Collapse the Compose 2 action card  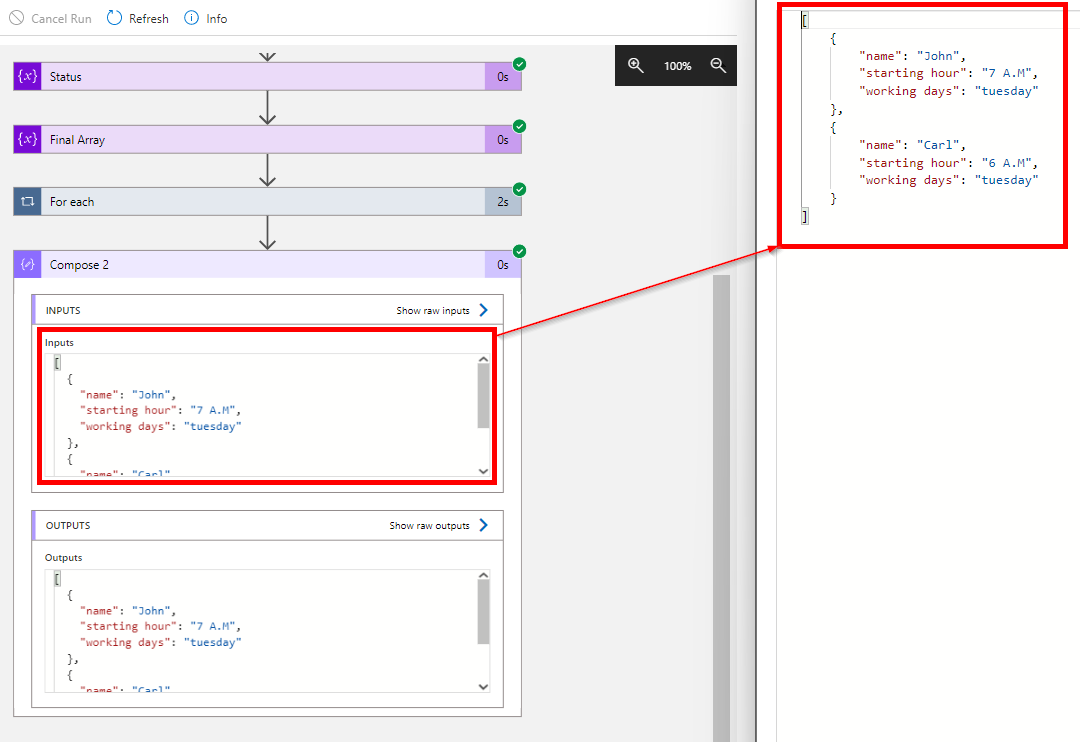coord(267,265)
